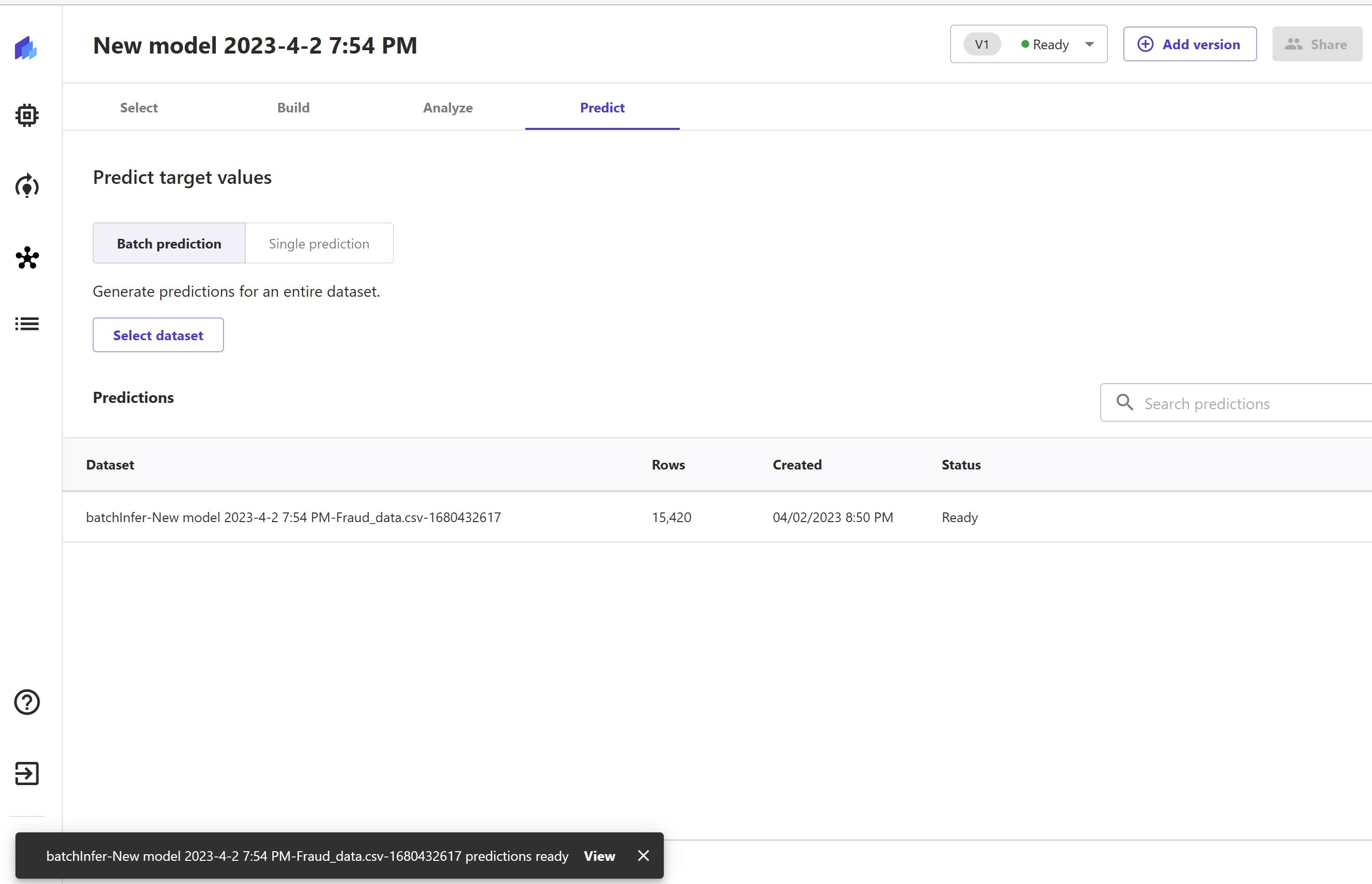Click the log out arrow icon

(x=27, y=773)
